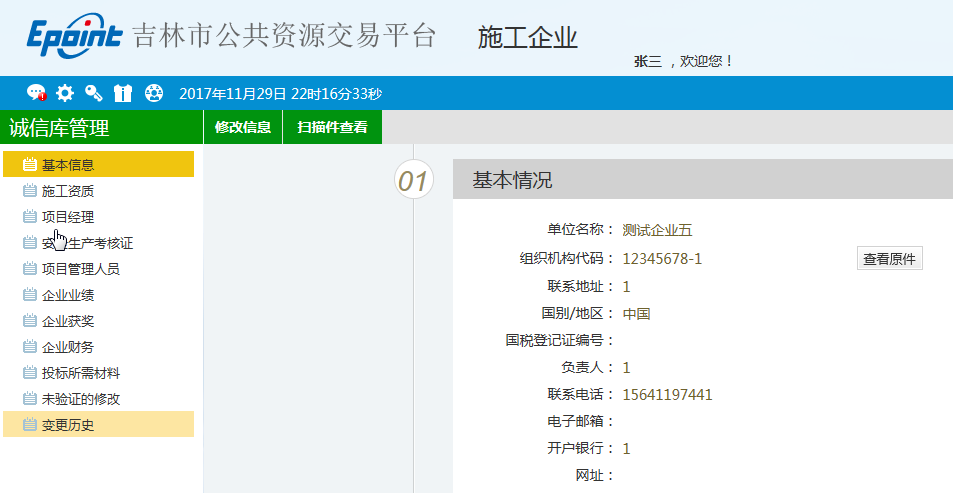Click the user name 张三
The image size is (953, 493).
[648, 61]
